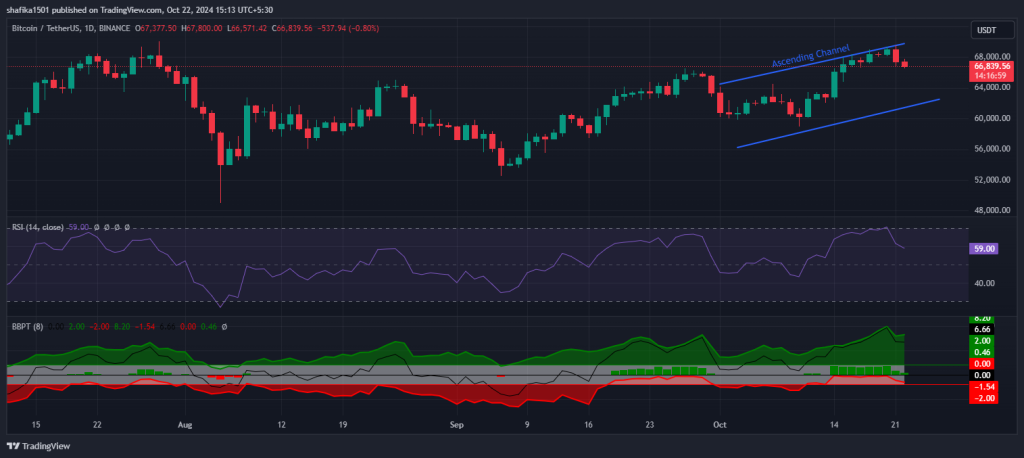The image size is (1024, 458).
Task: Click the Ascending Channel text label
Action: [810, 56]
